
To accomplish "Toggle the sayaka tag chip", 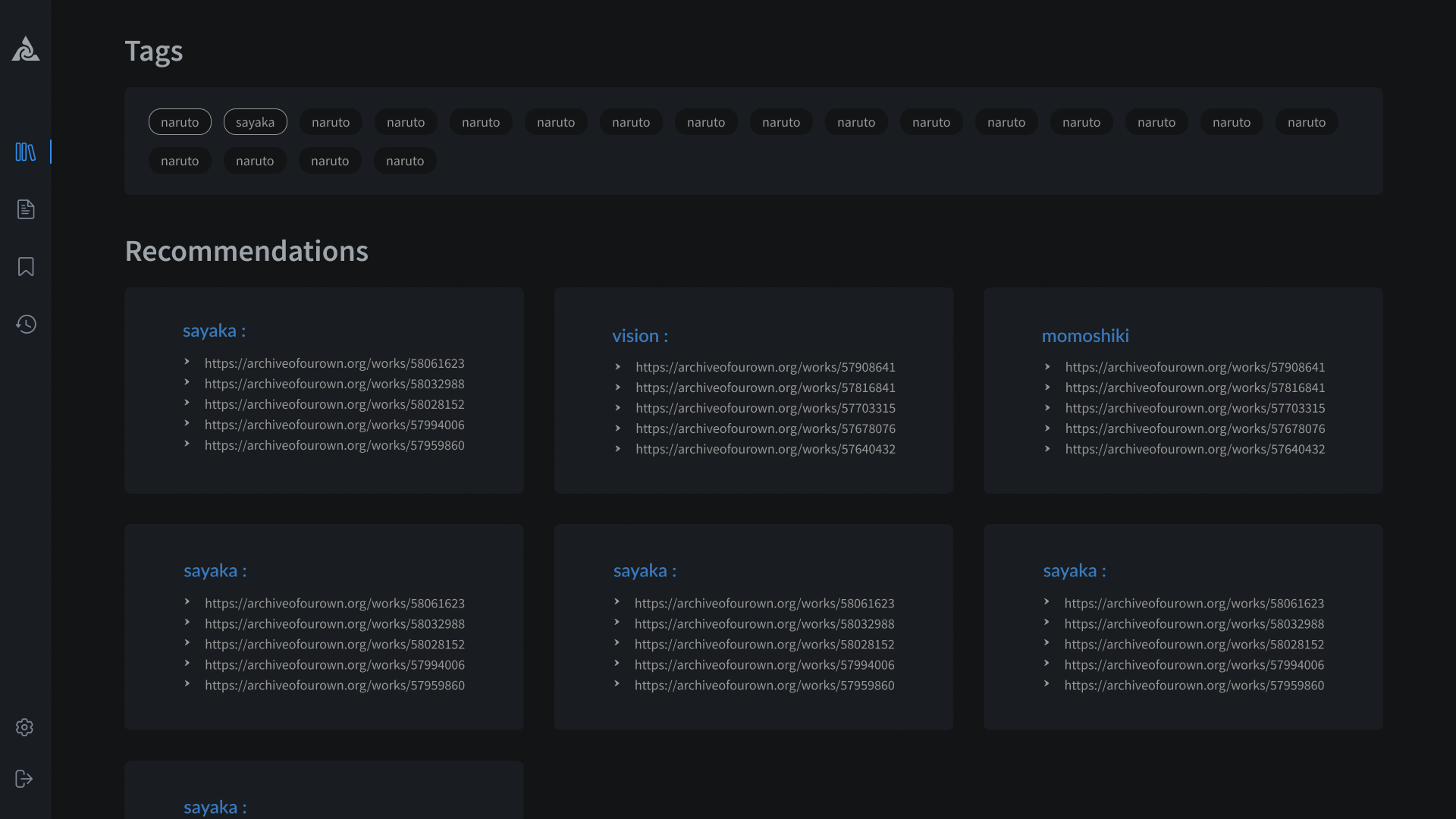I will 255,122.
